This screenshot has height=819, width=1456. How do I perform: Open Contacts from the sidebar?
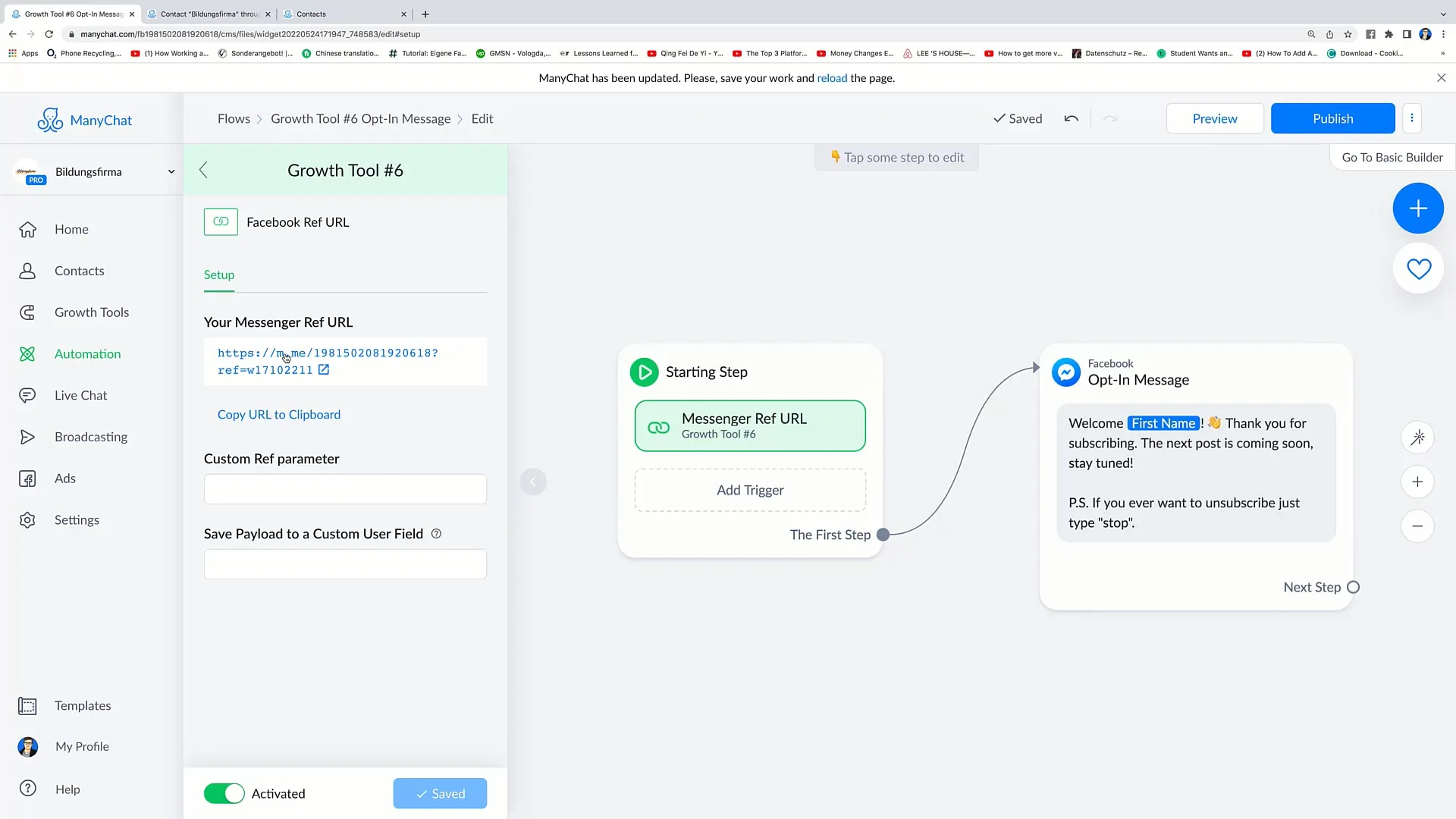point(79,271)
